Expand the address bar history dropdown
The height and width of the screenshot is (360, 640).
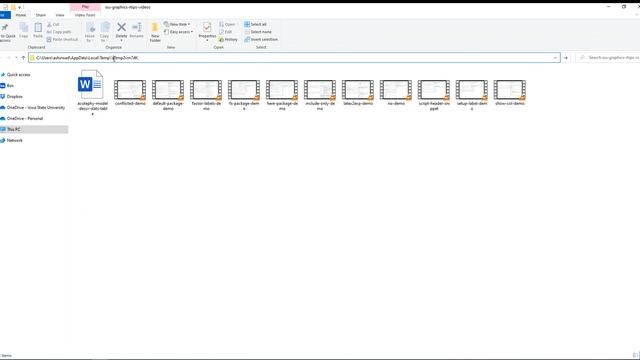555,58
